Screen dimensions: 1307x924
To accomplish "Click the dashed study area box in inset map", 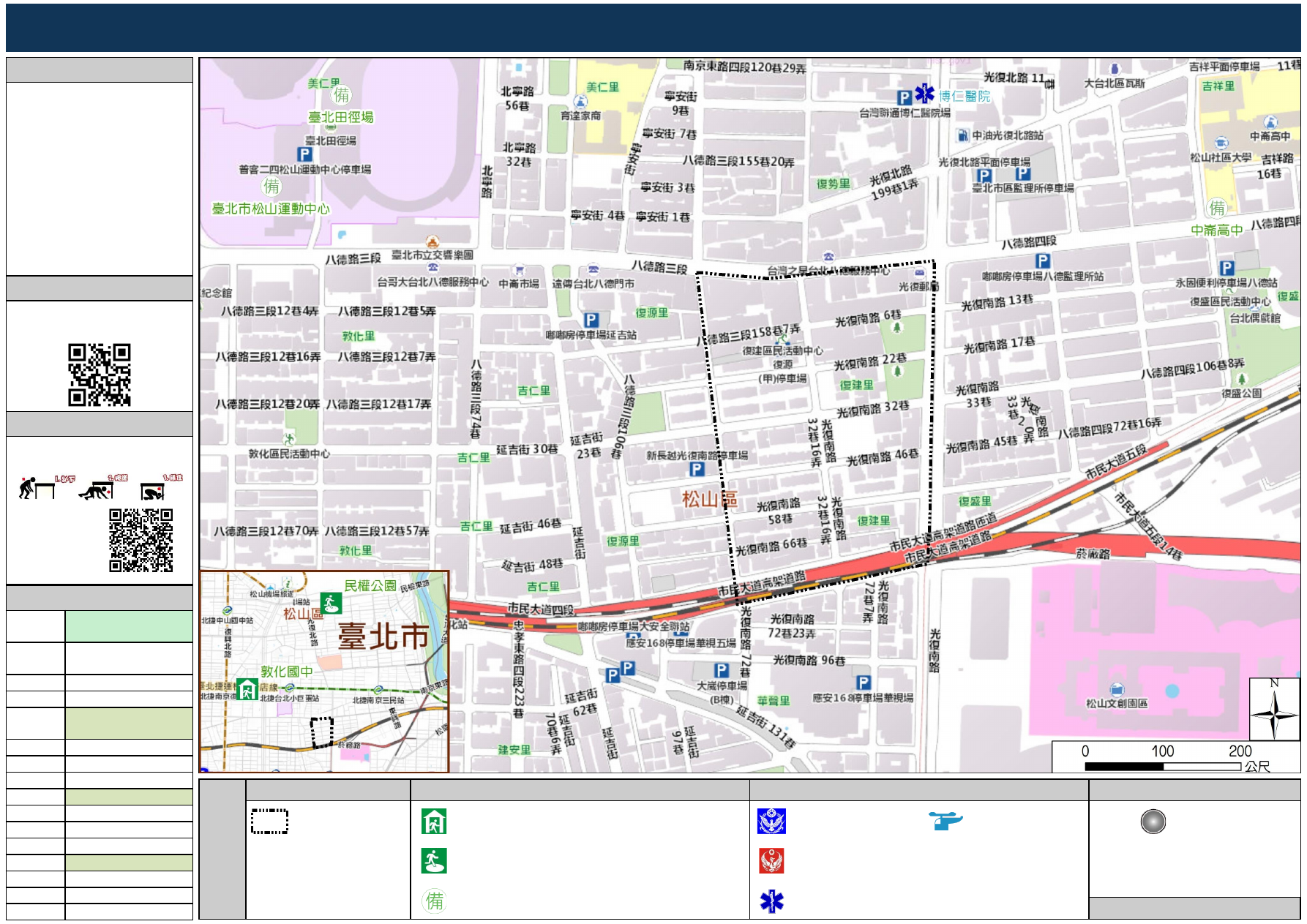I will click(x=322, y=732).
